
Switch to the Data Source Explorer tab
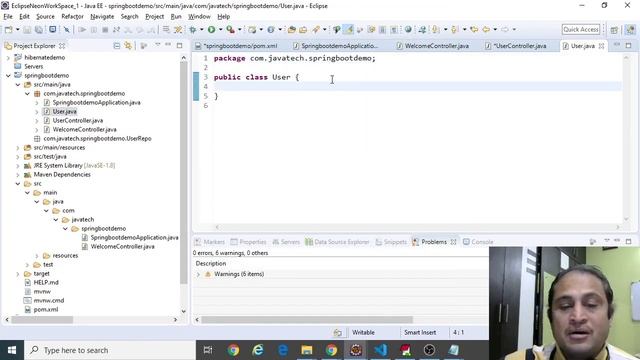pyautogui.click(x=337, y=242)
